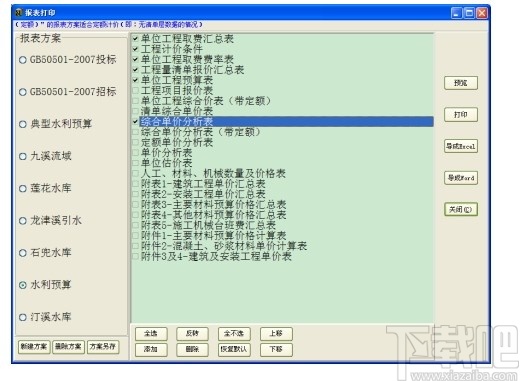The height and width of the screenshot is (381, 521).
Task: Click the 全选 select-all button
Action: (151, 333)
